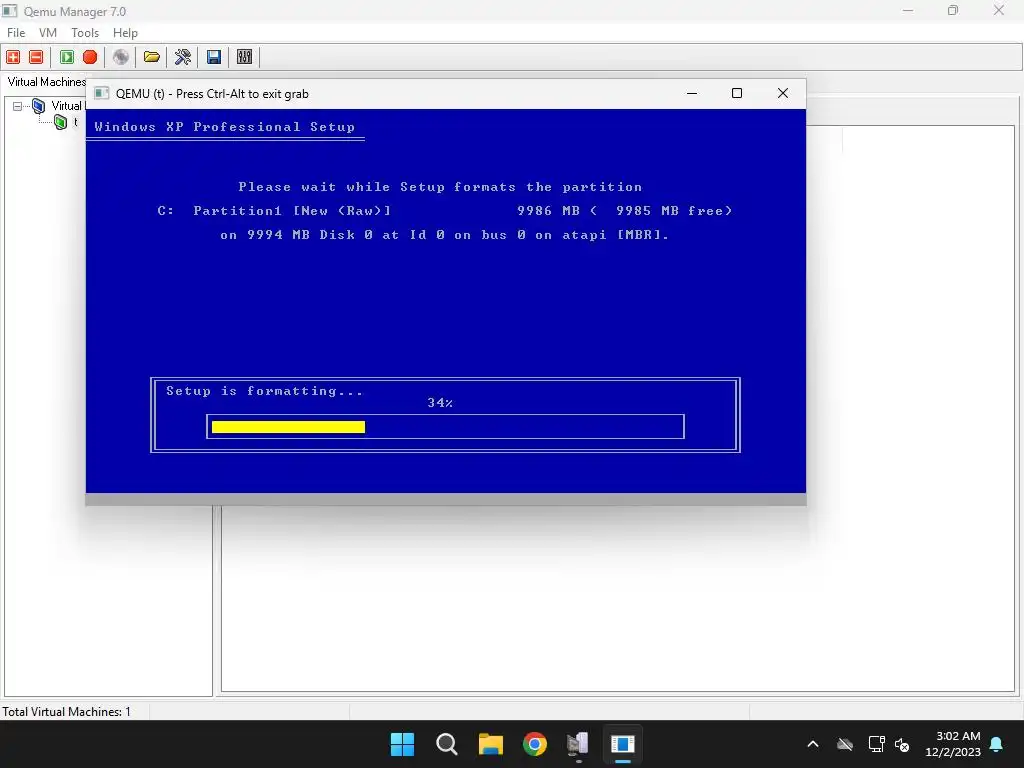Close the QEMU (t) window
Image resolution: width=1024 pixels, height=768 pixels.
(782, 93)
